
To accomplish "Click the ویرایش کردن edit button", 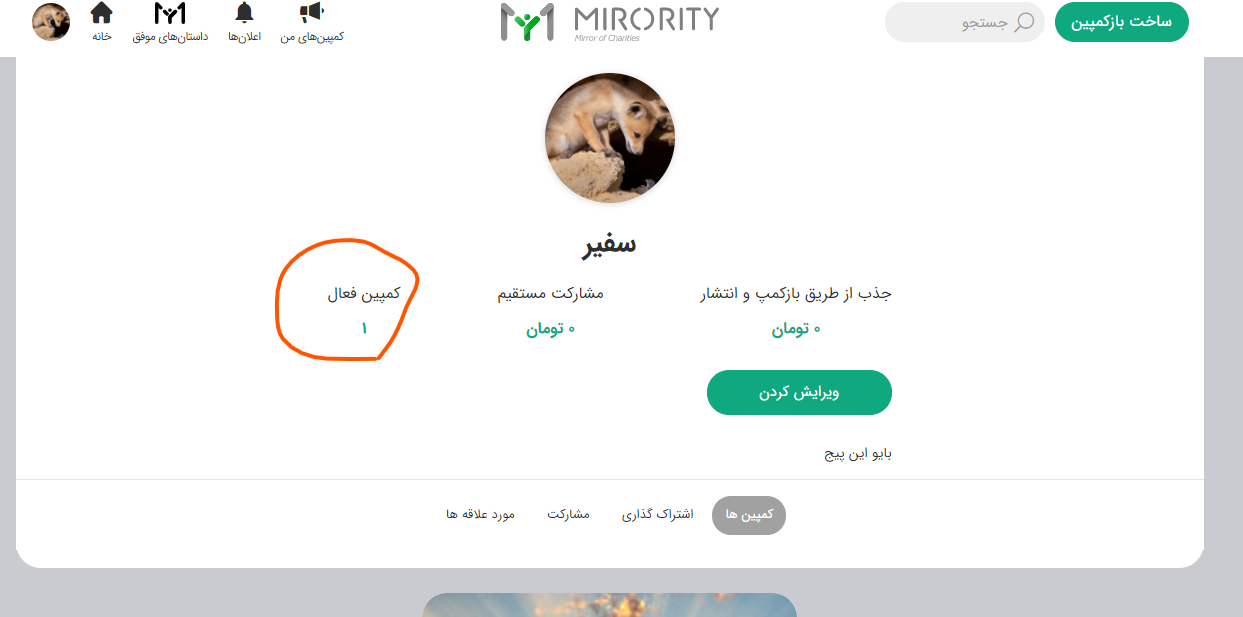I will click(799, 392).
